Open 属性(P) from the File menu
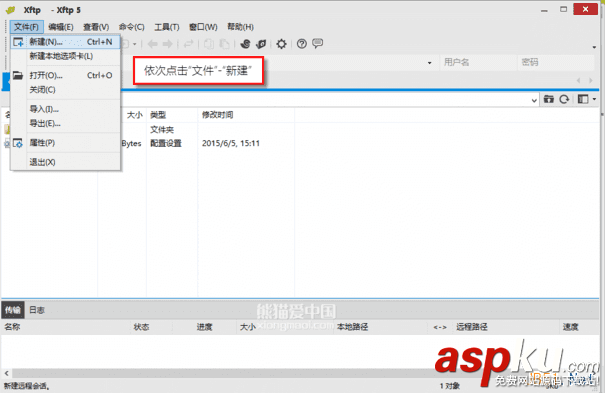 click(66, 143)
